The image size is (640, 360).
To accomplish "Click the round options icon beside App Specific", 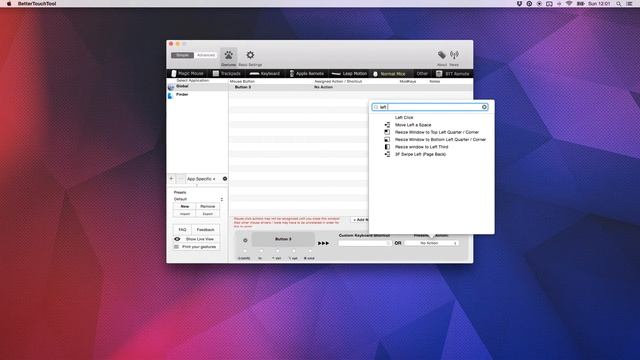I will point(225,179).
